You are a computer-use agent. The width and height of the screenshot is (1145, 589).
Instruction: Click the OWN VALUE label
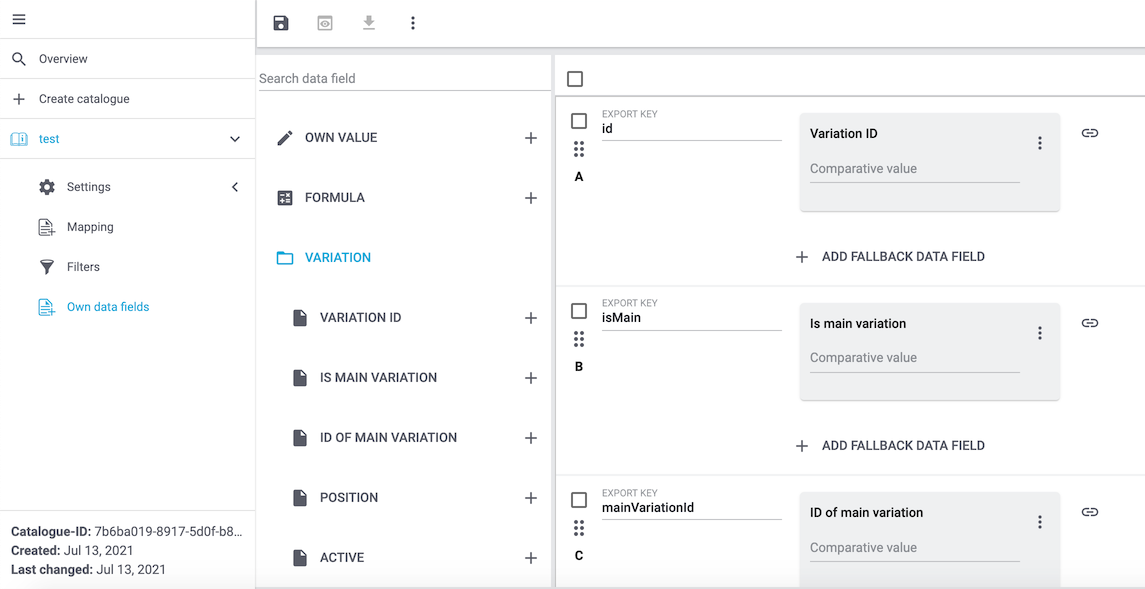(341, 138)
